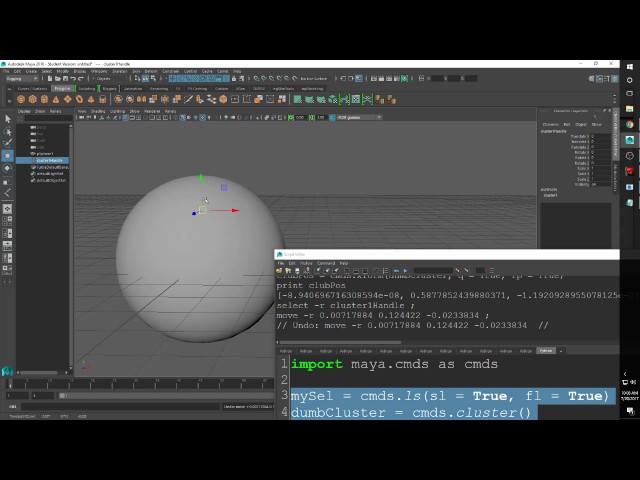
Task: Click the Polygon Pyramid shelf icon
Action: [91, 99]
